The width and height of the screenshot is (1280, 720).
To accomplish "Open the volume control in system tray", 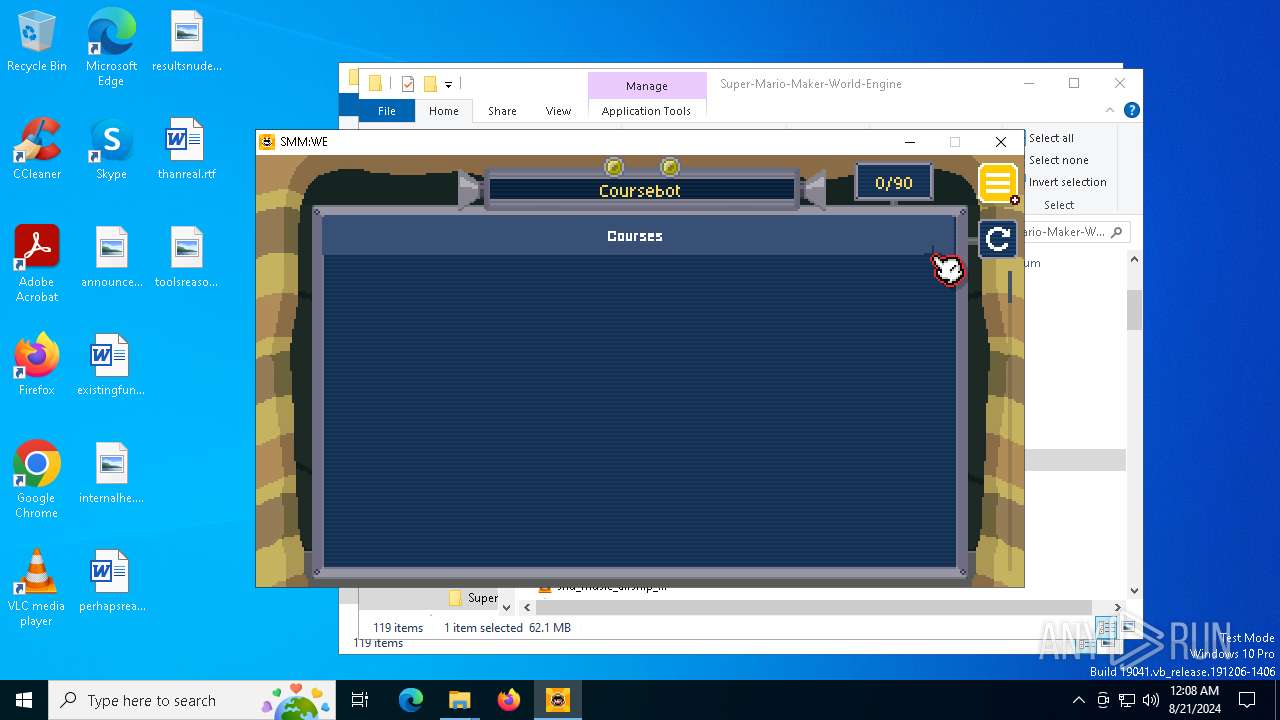I will [x=1151, y=700].
